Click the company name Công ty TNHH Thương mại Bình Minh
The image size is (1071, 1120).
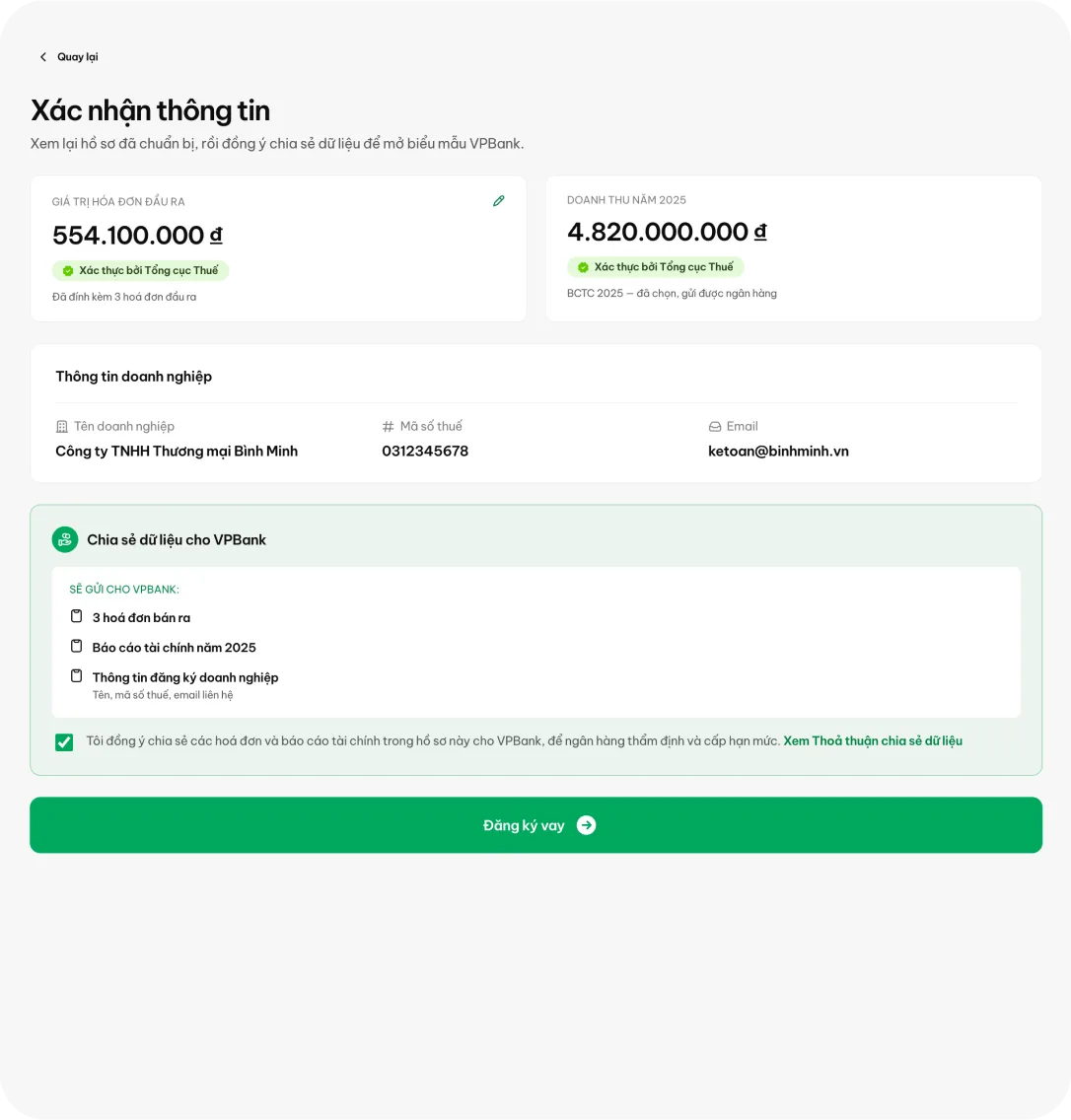coord(177,452)
